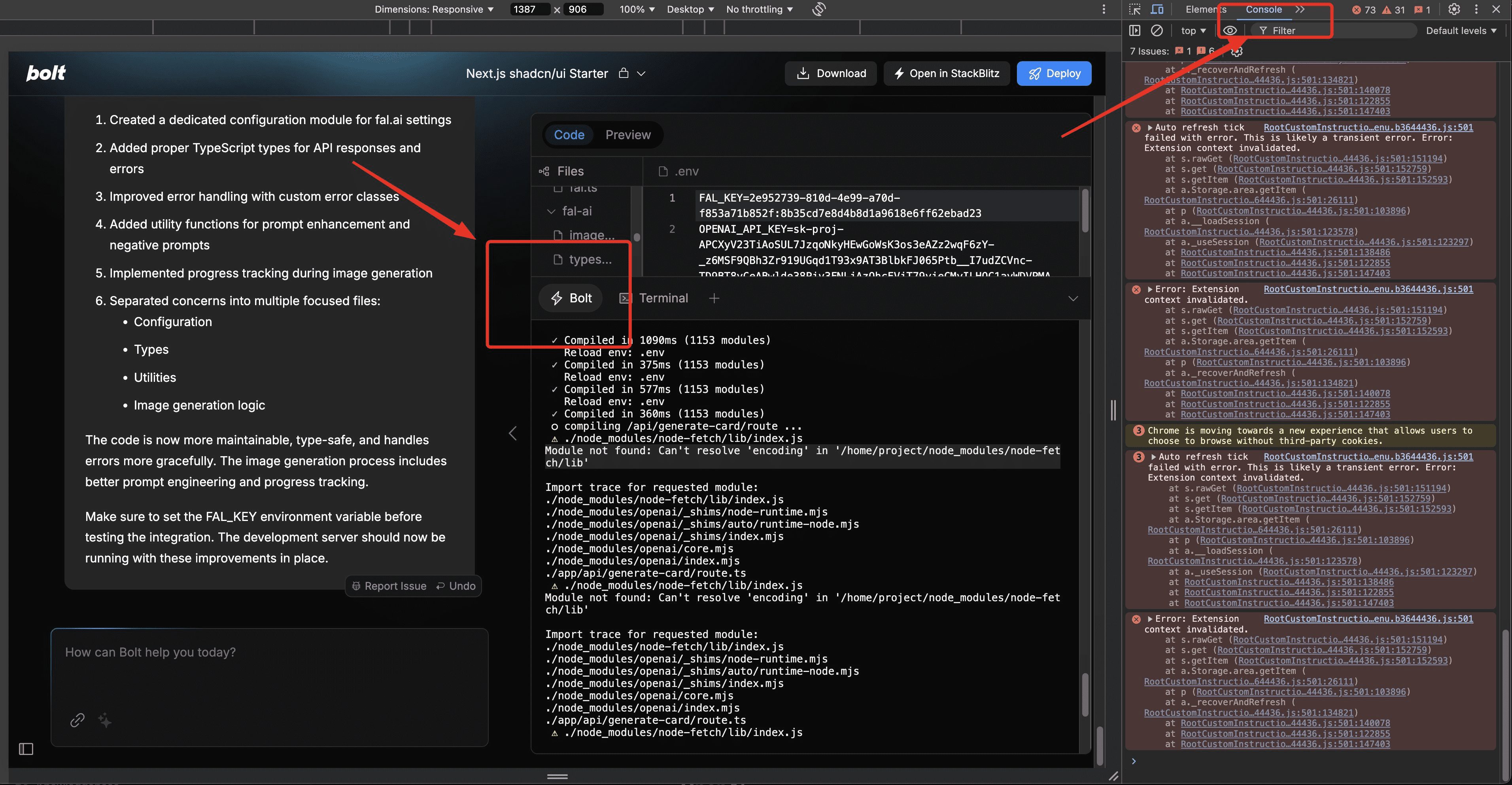The height and width of the screenshot is (785, 1512).
Task: Click the top-bar issues badge showing 1
Action: coord(1421,9)
